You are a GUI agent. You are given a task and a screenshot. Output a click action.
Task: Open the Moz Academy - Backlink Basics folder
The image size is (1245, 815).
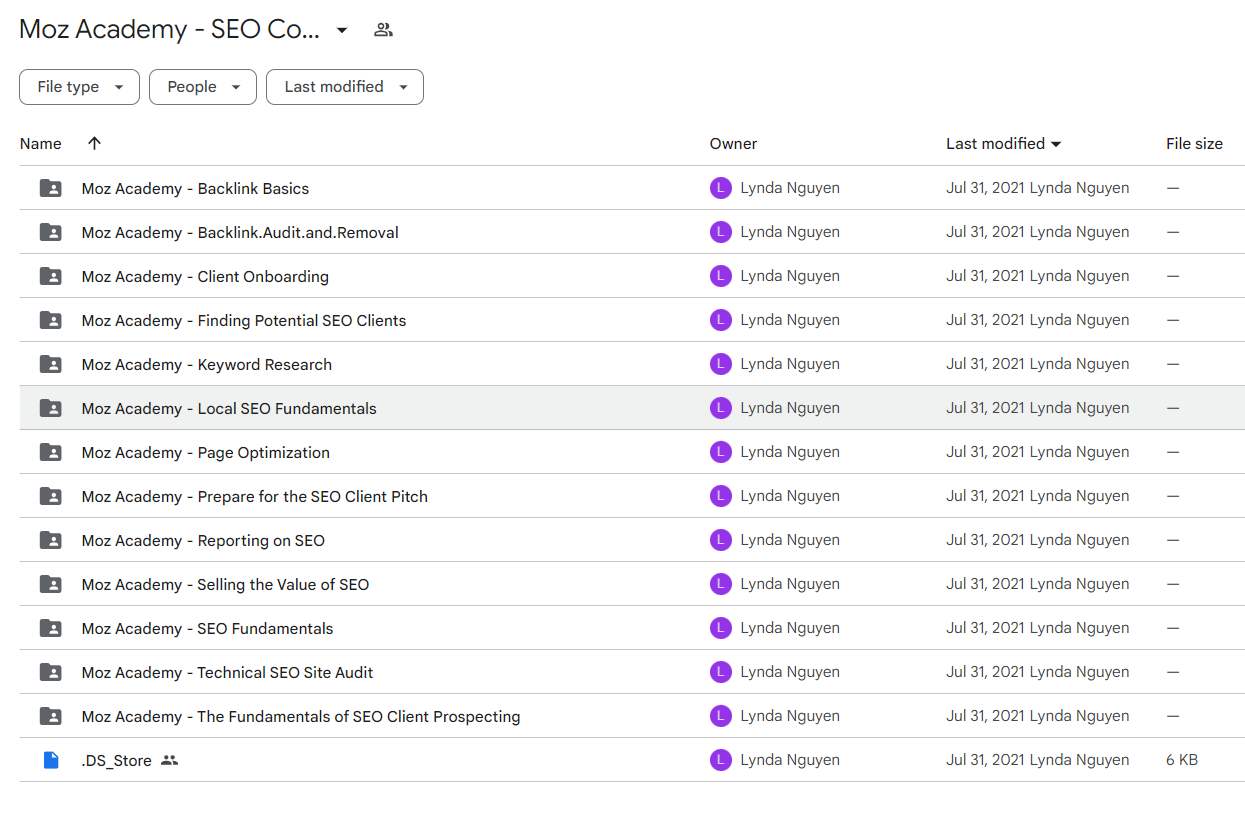point(196,188)
